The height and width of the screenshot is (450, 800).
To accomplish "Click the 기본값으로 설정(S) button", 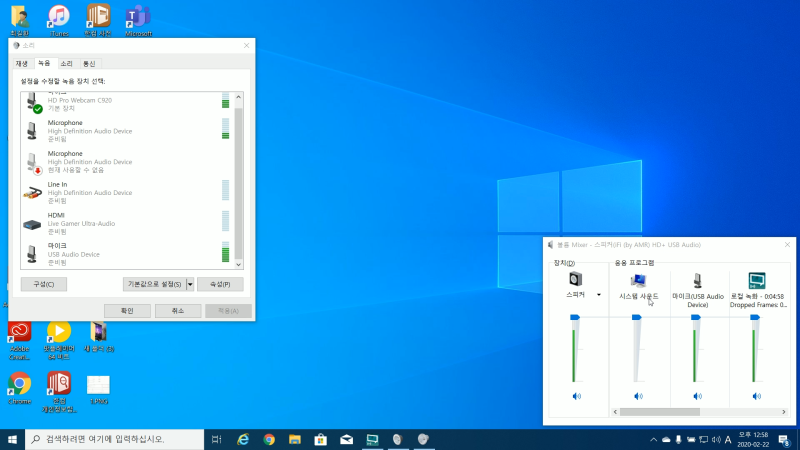I will coord(155,284).
